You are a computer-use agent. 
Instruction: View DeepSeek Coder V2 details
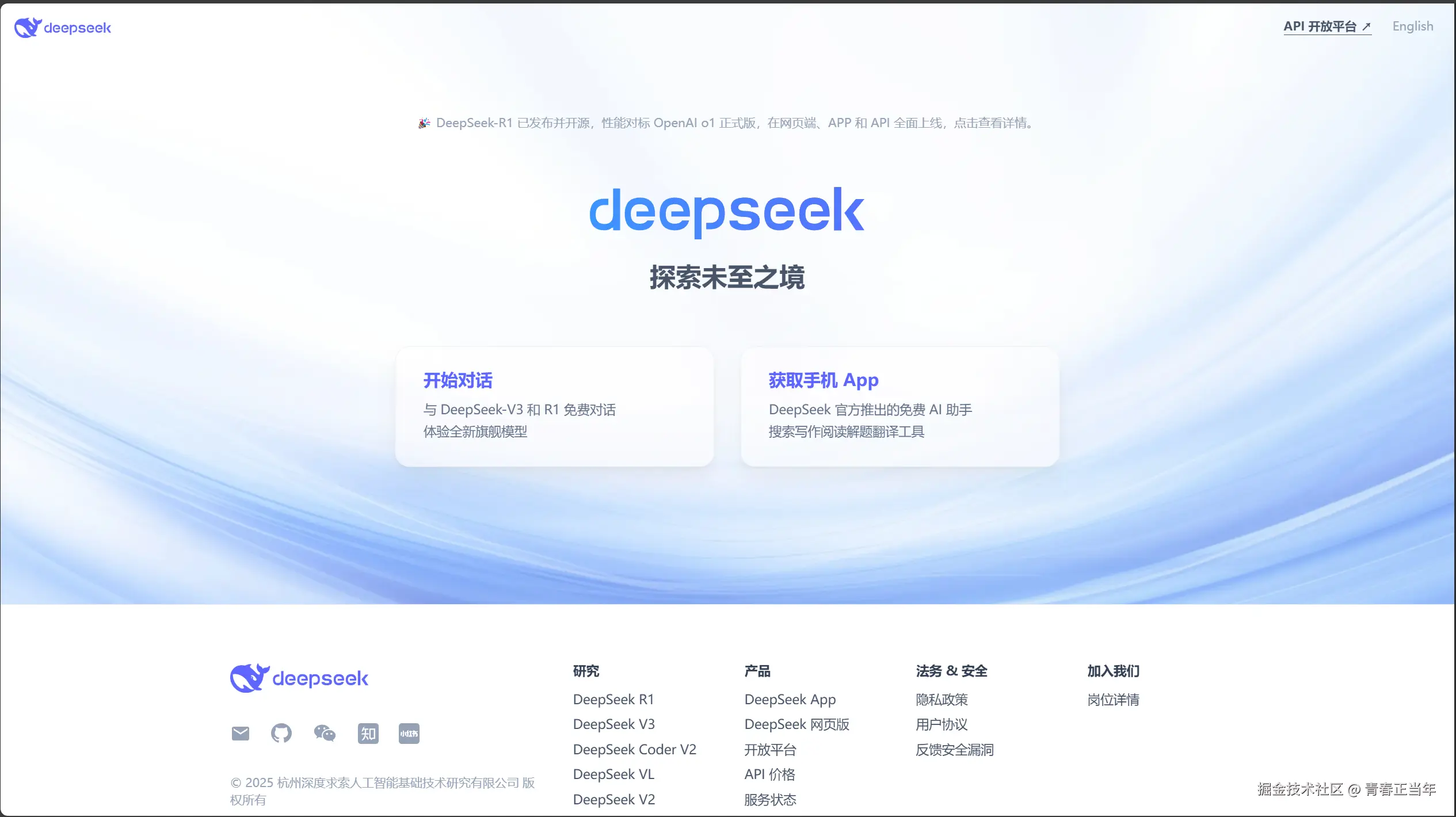coord(635,749)
